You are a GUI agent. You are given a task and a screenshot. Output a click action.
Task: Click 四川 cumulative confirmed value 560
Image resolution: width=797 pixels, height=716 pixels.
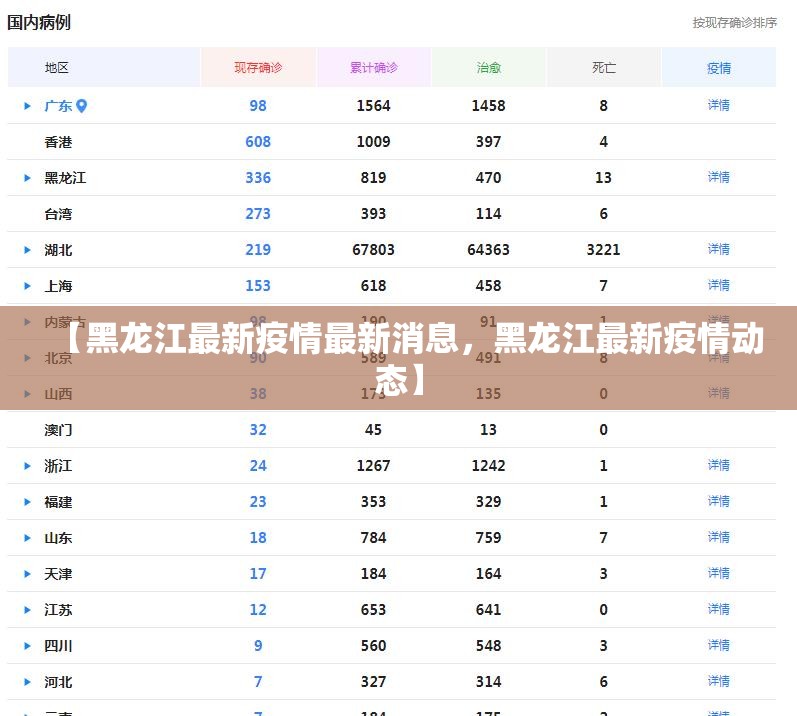click(374, 646)
